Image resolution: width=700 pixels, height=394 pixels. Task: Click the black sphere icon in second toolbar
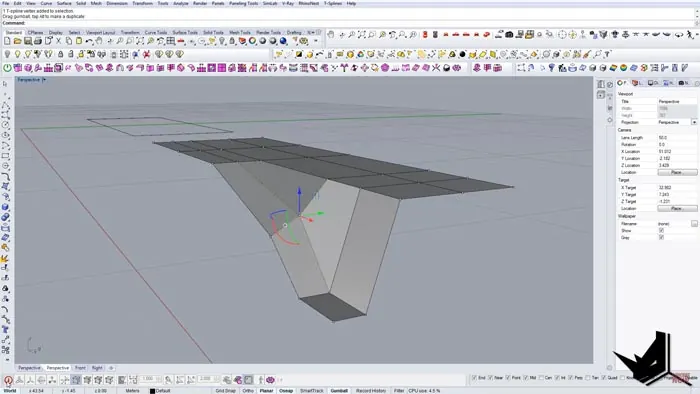462,54
